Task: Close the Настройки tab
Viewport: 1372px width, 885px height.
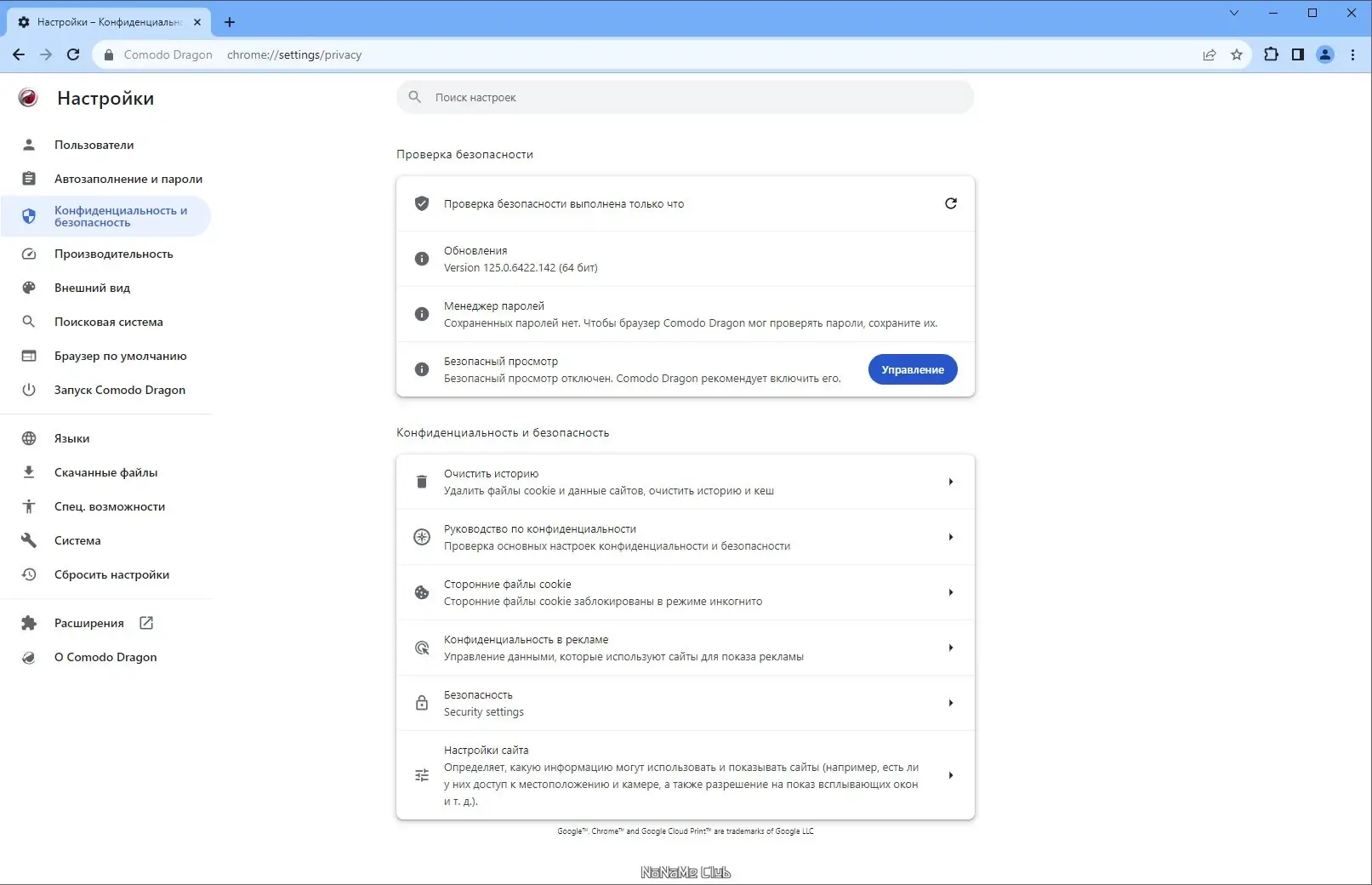Action: click(x=197, y=22)
